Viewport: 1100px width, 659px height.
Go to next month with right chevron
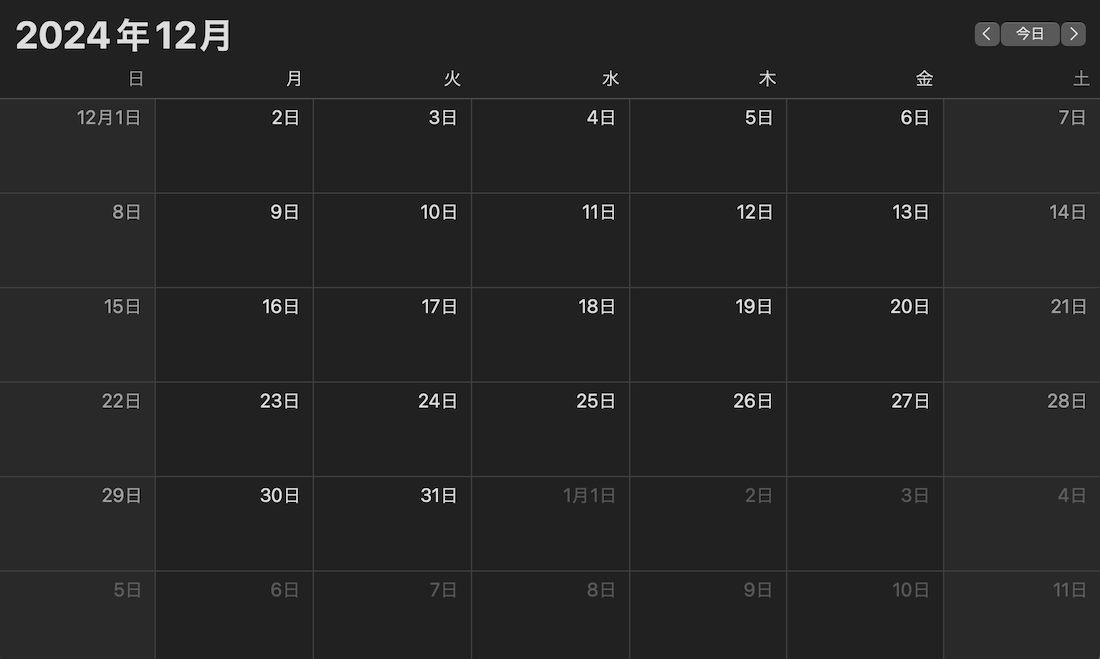coord(1073,34)
